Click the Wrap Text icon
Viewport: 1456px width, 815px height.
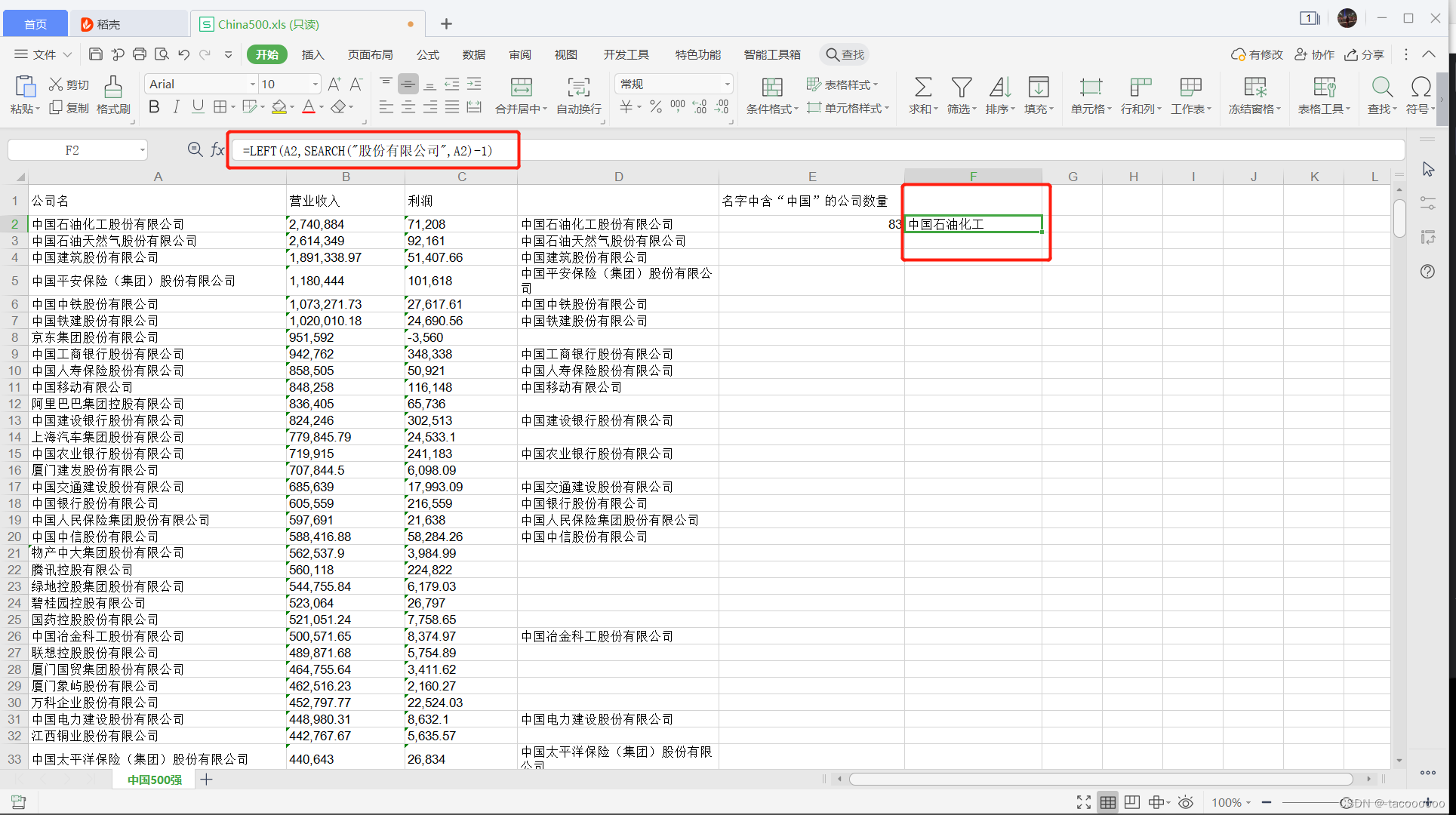coord(579,87)
